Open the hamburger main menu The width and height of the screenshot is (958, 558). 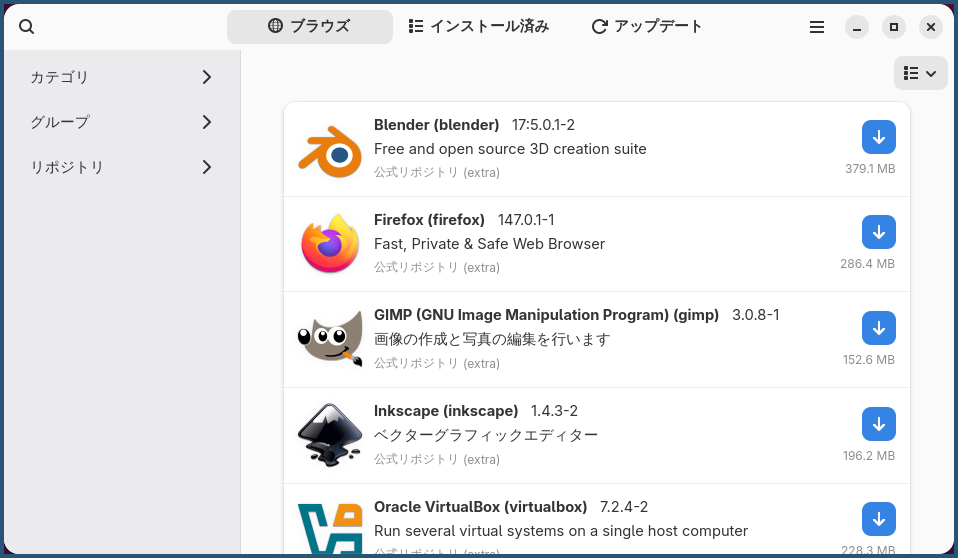(817, 27)
